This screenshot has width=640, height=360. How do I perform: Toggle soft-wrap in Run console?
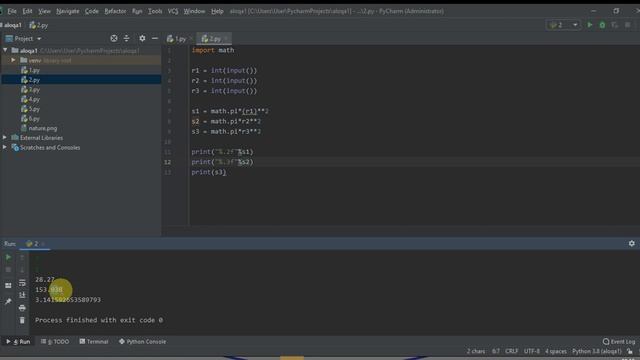coord(22,282)
